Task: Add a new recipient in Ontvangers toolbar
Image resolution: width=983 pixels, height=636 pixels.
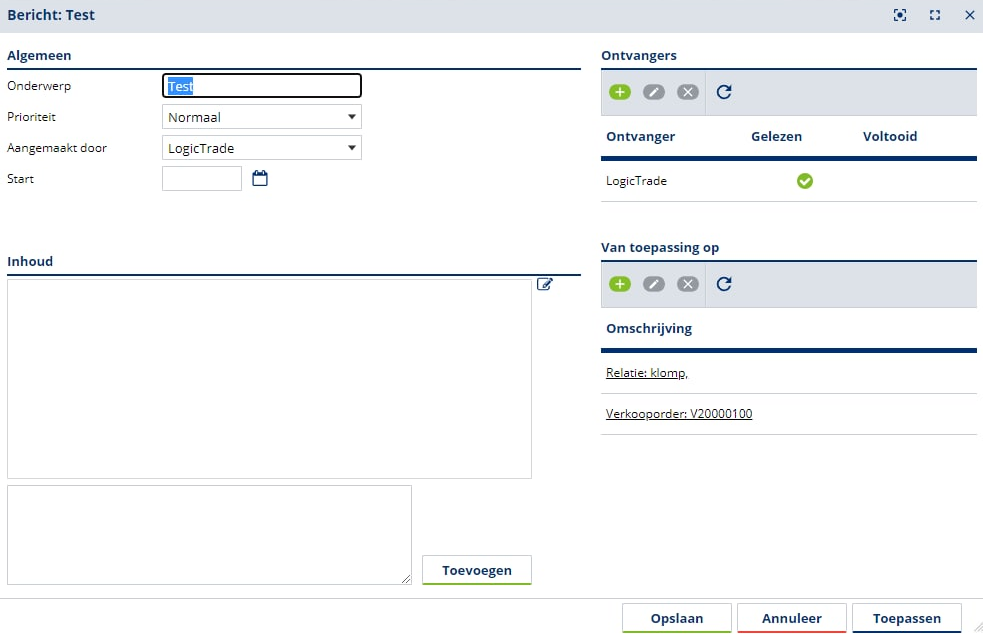Action: [620, 92]
